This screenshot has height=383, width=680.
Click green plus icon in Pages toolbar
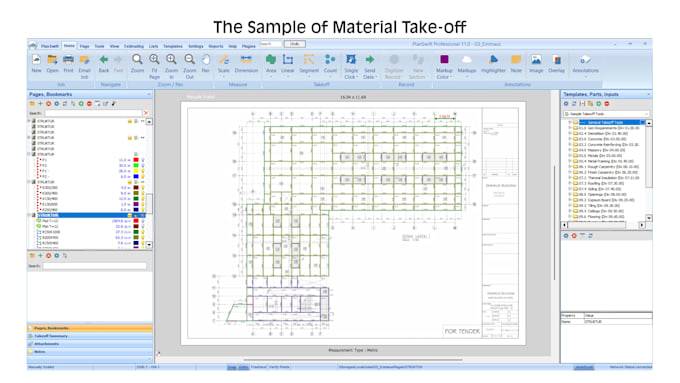40,104
